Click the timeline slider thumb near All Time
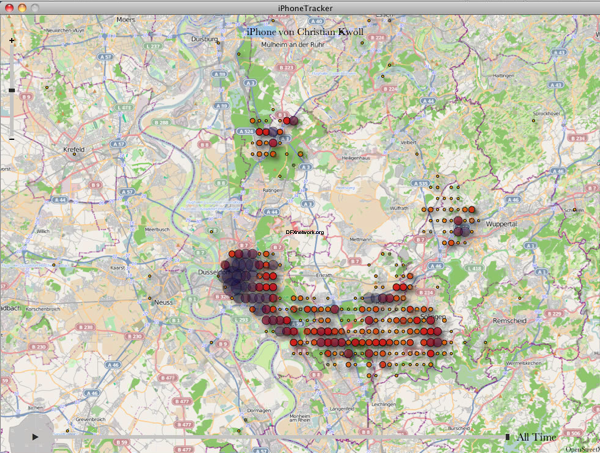This screenshot has width=600, height=453. click(507, 437)
